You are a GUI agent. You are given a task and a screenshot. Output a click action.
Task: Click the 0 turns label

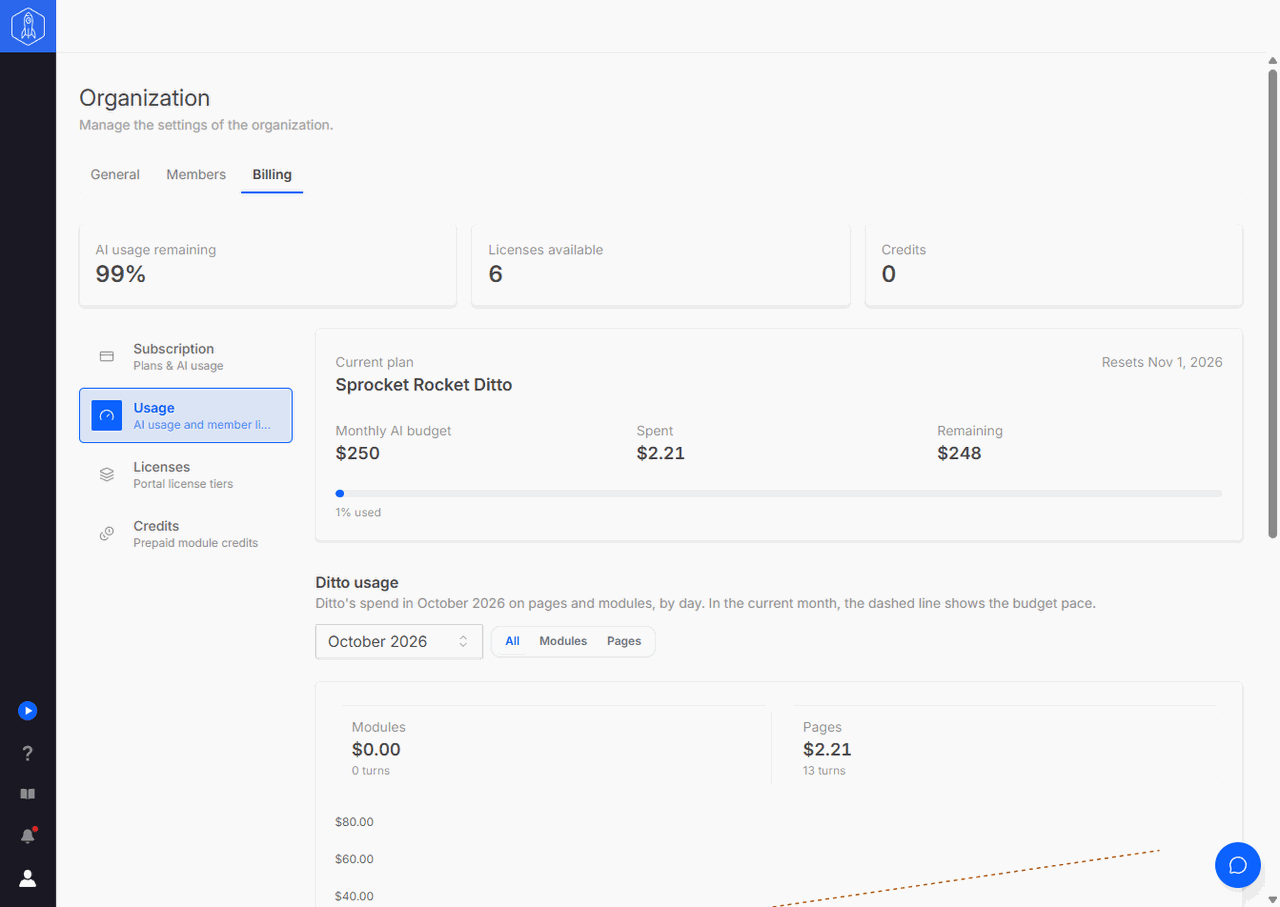click(x=371, y=771)
